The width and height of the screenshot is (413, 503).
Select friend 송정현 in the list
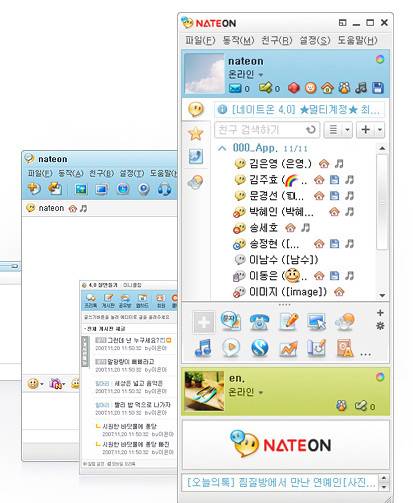coord(266,244)
